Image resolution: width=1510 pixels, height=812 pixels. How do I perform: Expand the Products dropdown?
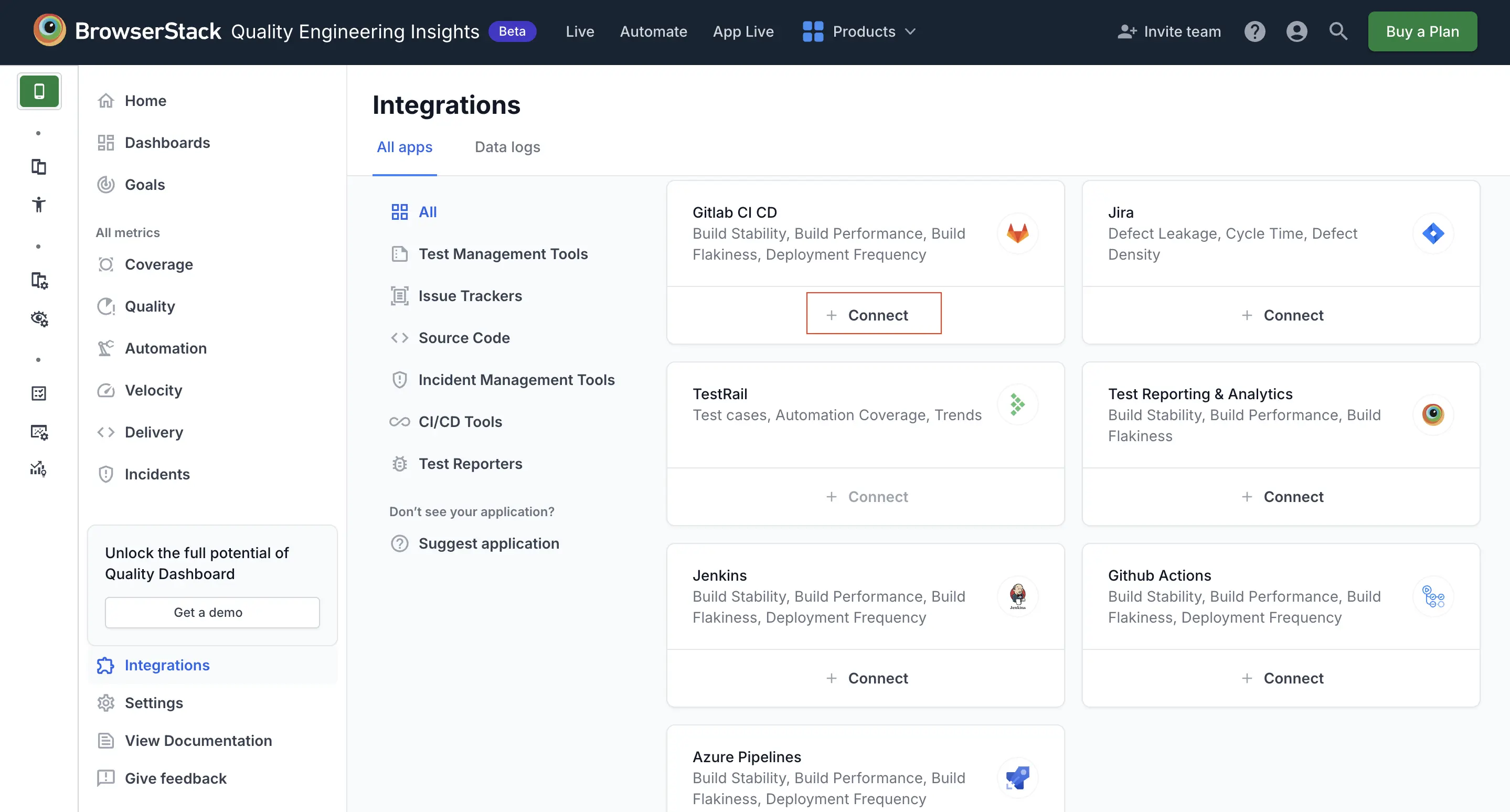[x=859, y=31]
